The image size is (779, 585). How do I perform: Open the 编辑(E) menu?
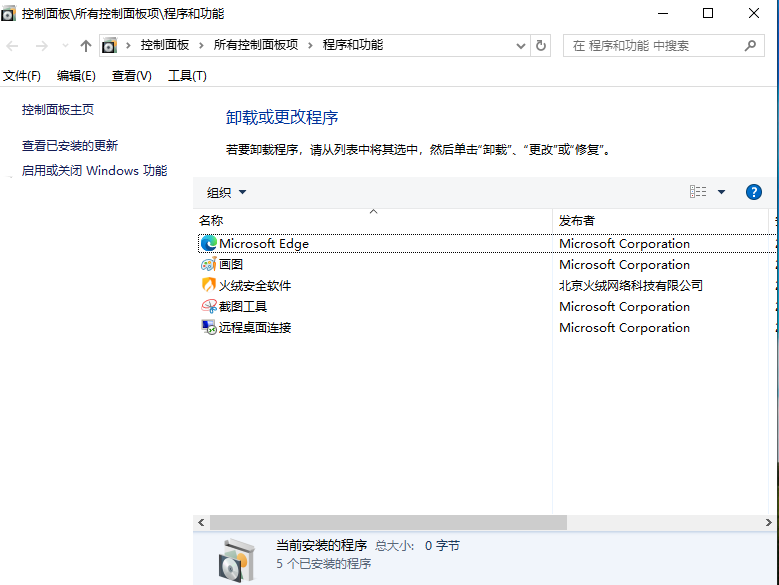(76, 76)
